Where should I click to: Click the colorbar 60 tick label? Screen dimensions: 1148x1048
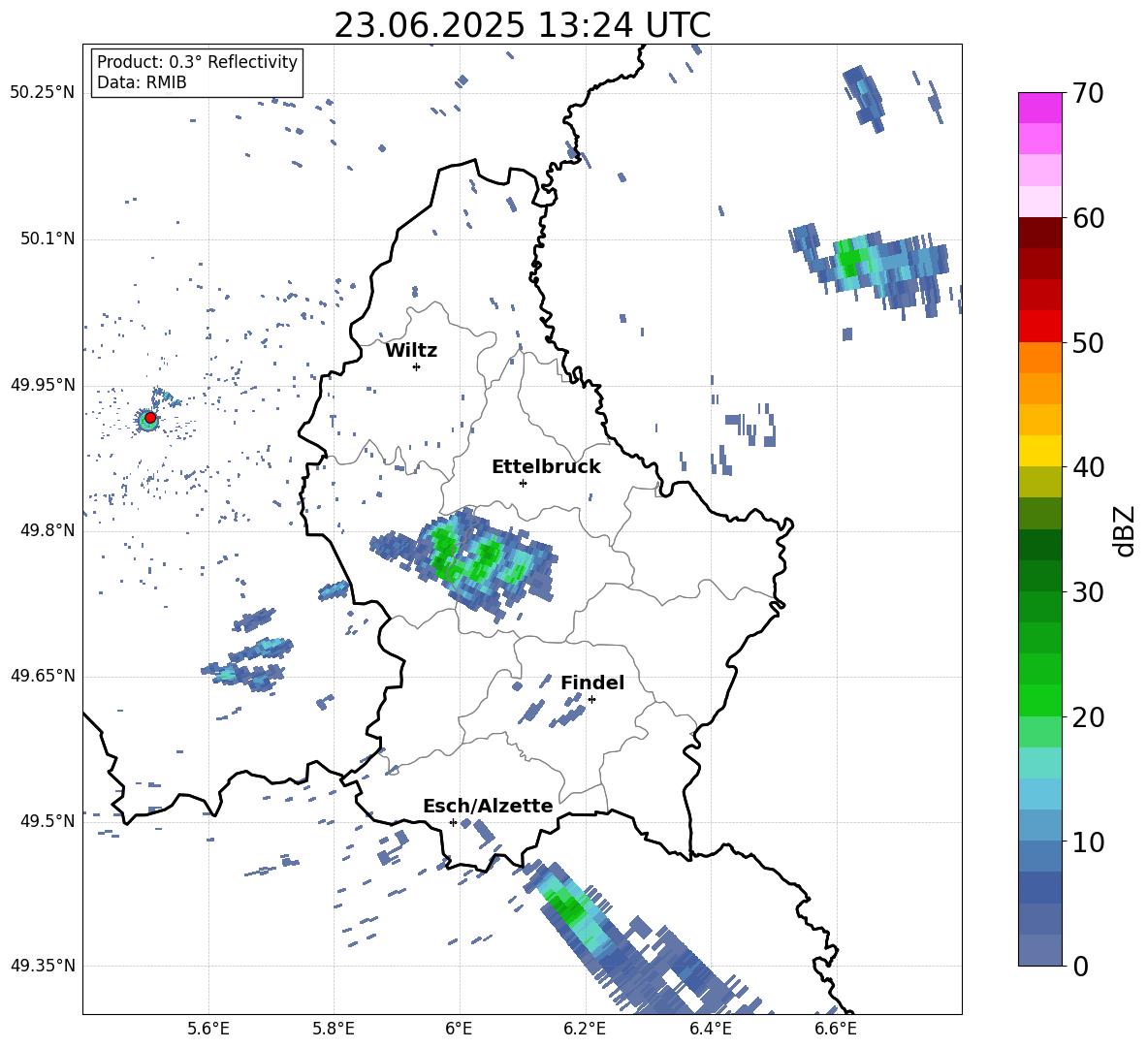point(1088,217)
